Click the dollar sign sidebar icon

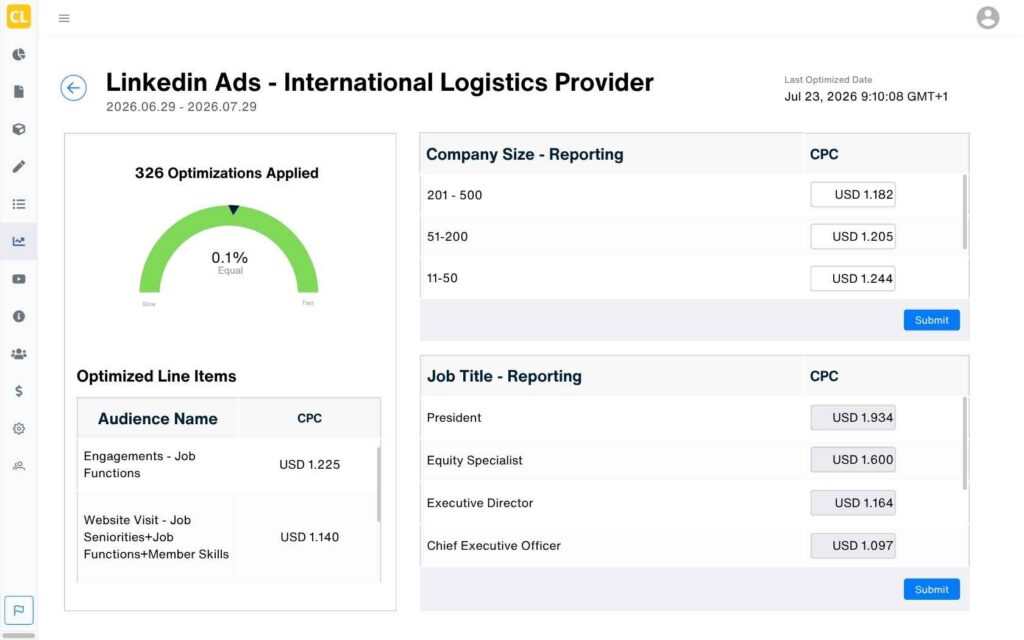19,391
